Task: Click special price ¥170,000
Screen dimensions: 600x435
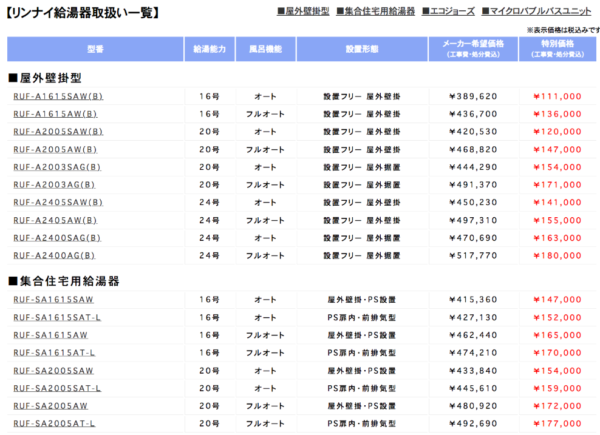Action: click(x=558, y=353)
